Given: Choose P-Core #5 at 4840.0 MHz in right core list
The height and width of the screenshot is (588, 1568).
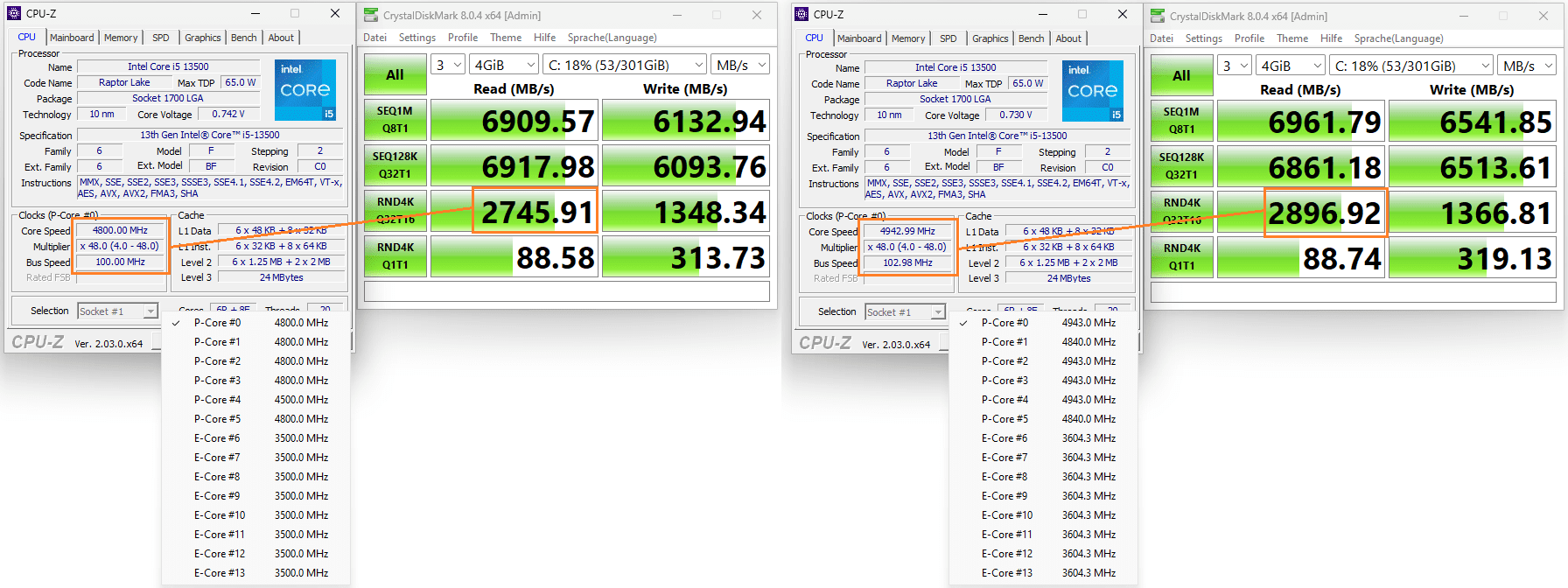Looking at the screenshot, I should click(1044, 419).
